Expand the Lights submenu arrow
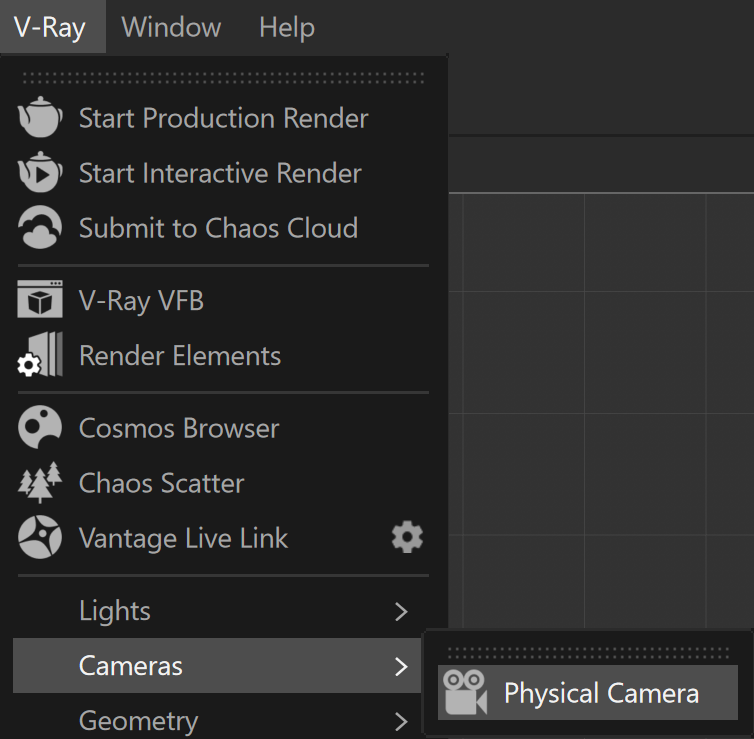Image resolution: width=754 pixels, height=739 pixels. tap(401, 612)
